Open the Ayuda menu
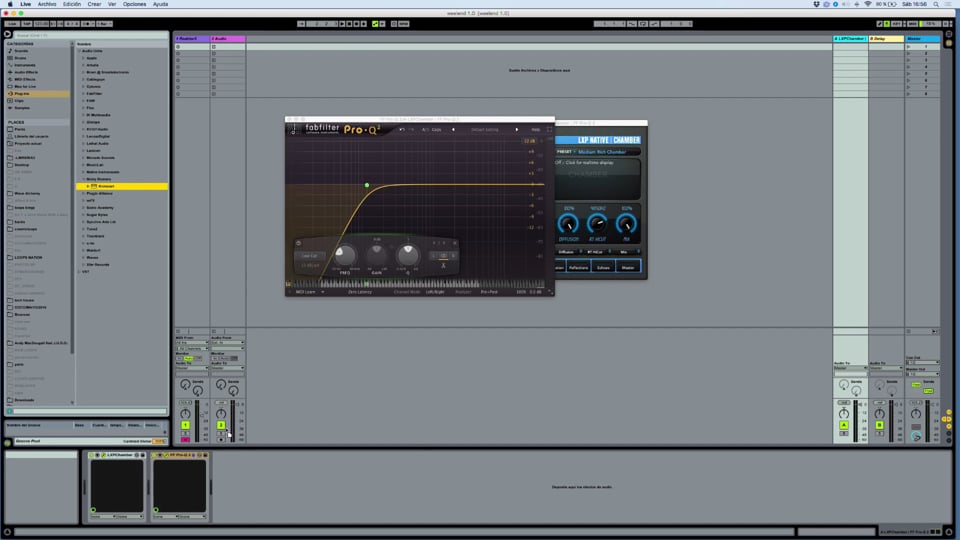 click(160, 4)
